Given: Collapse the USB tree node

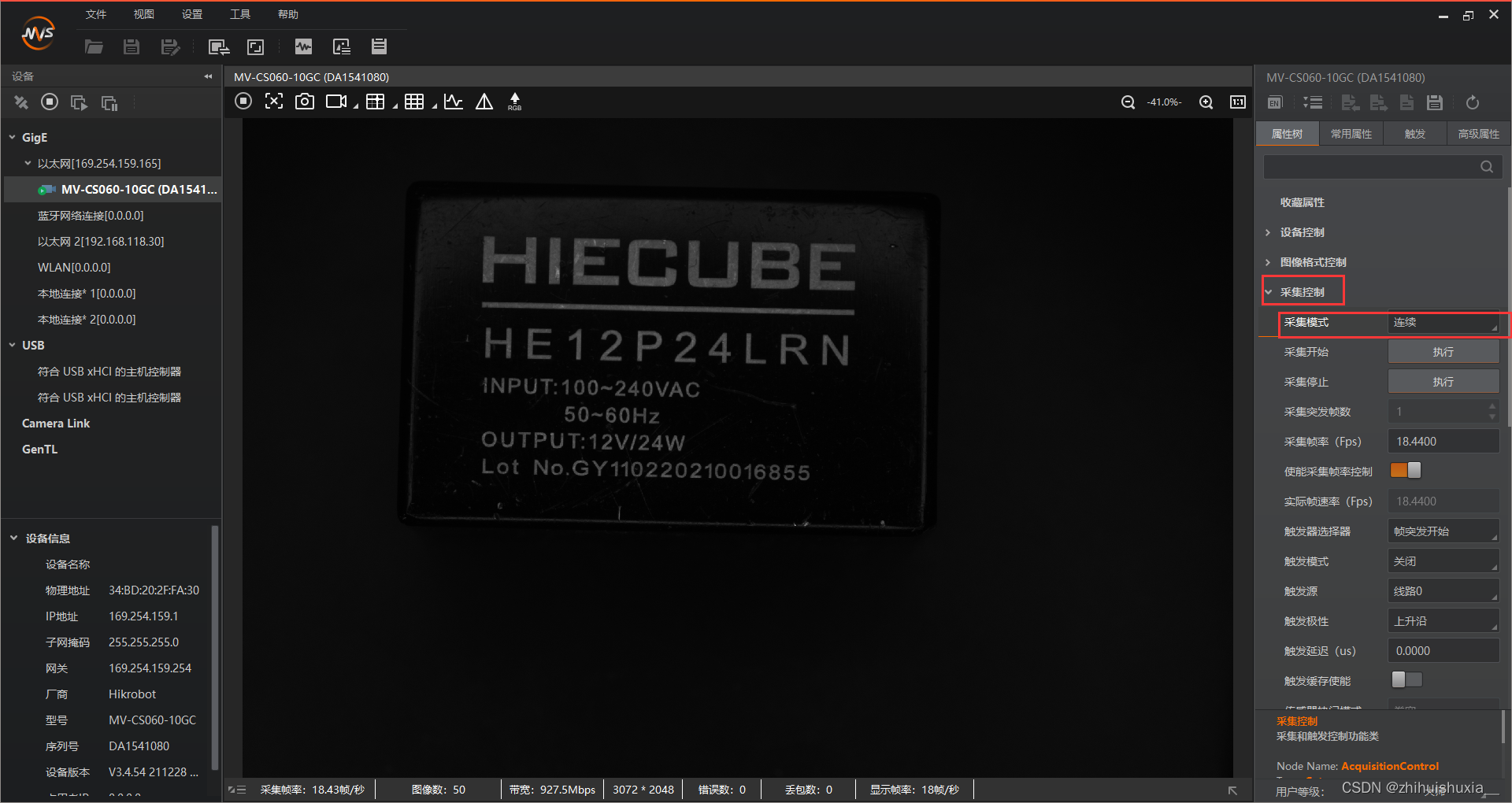Looking at the screenshot, I should (13, 345).
